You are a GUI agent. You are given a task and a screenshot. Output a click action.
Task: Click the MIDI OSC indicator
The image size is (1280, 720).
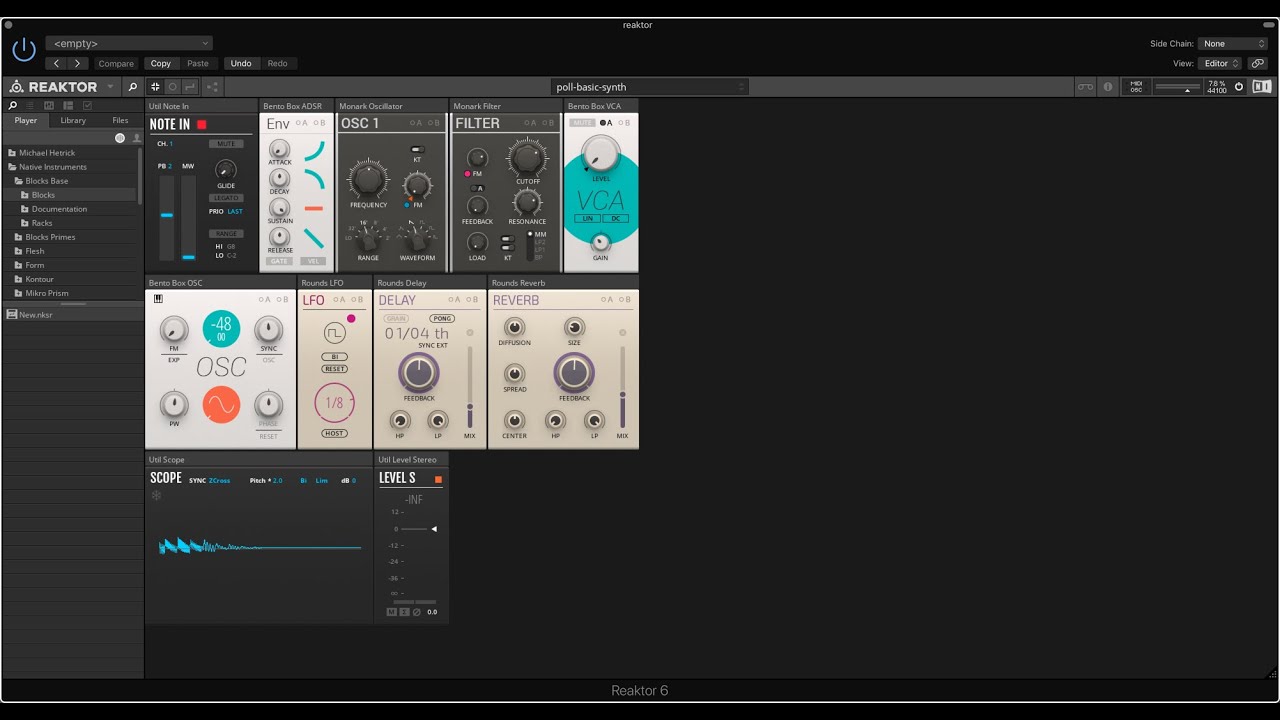tap(1136, 87)
